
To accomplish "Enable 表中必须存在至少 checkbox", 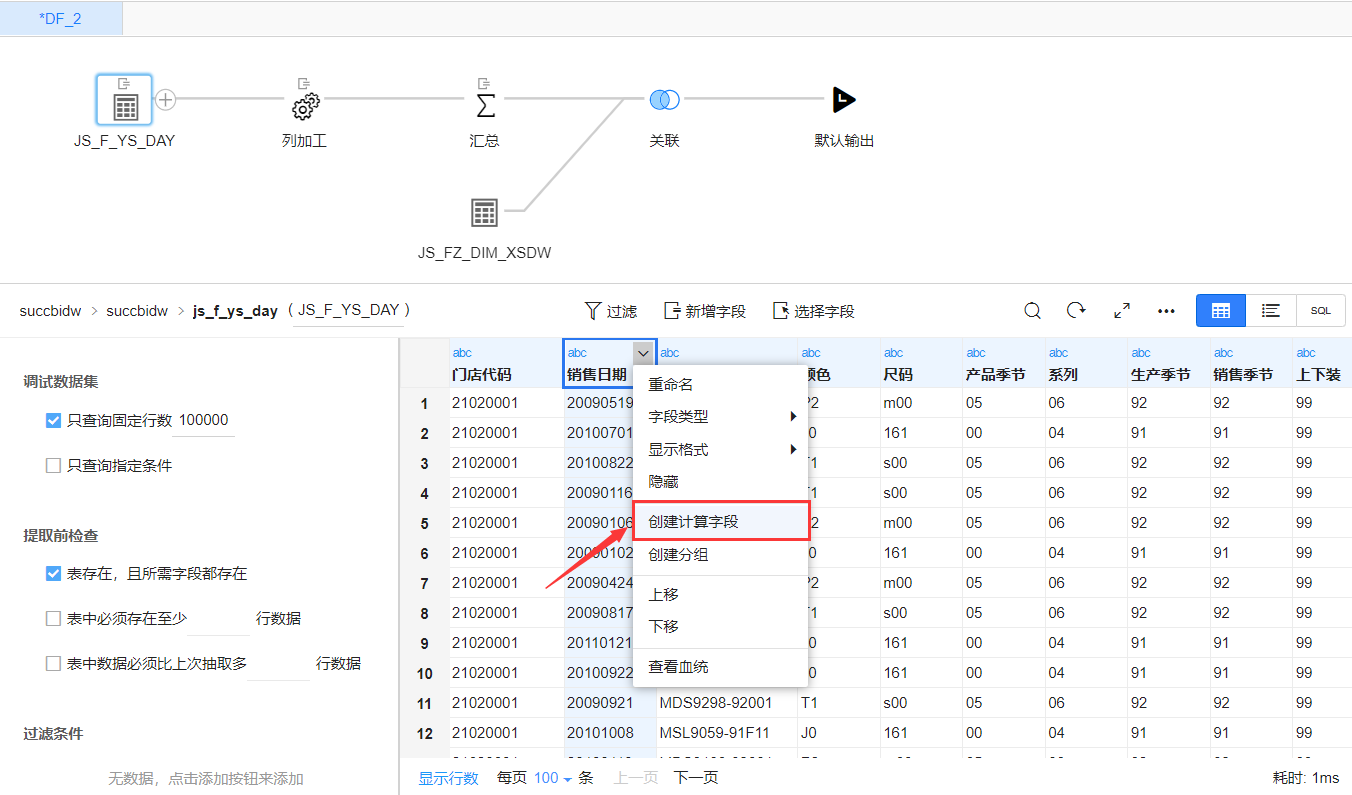I will point(54,619).
